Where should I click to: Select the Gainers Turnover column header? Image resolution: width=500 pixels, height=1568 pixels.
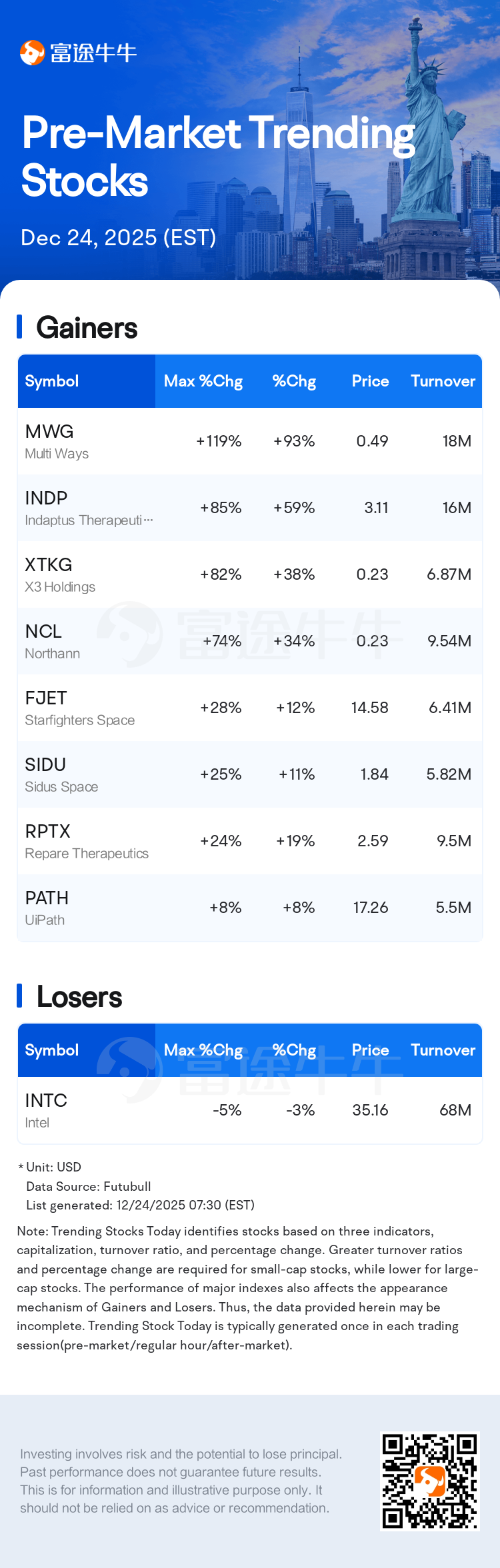pos(443,381)
